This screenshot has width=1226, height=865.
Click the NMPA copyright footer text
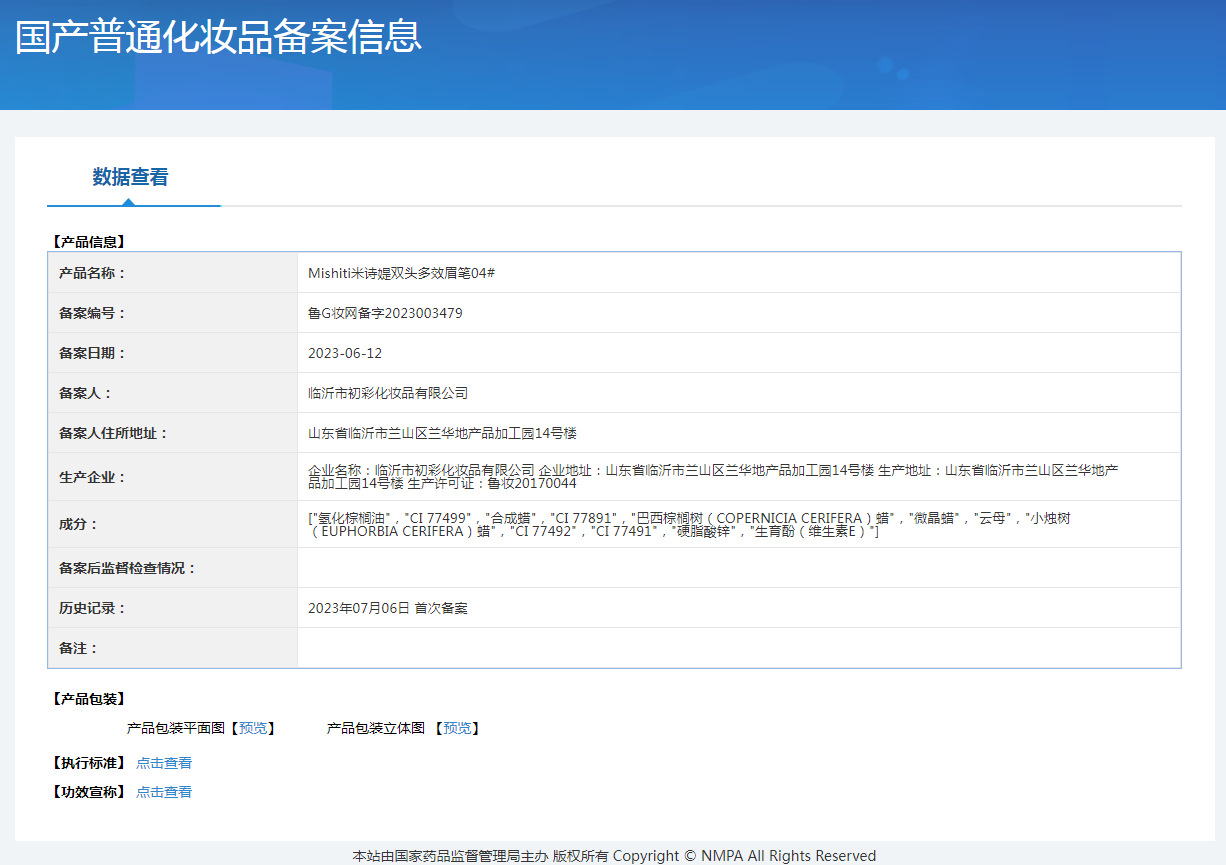(x=614, y=856)
